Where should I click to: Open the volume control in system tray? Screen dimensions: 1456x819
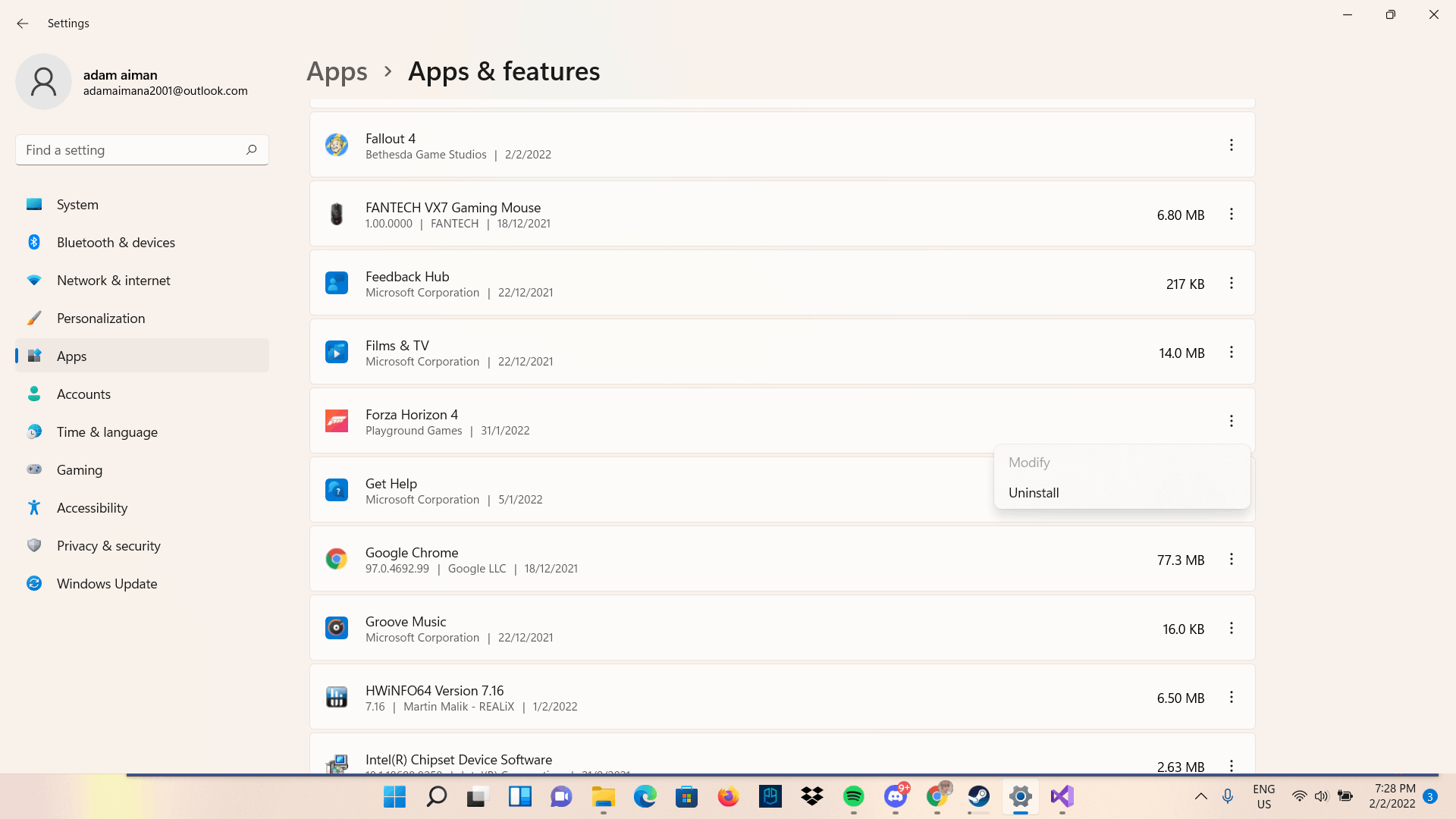[x=1322, y=796]
